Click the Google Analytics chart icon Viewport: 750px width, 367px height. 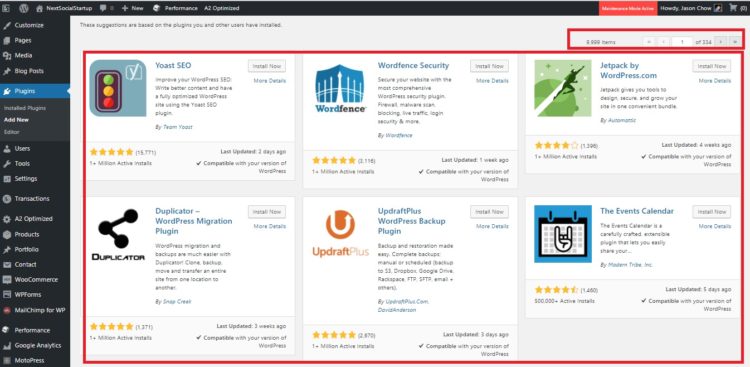coord(7,345)
